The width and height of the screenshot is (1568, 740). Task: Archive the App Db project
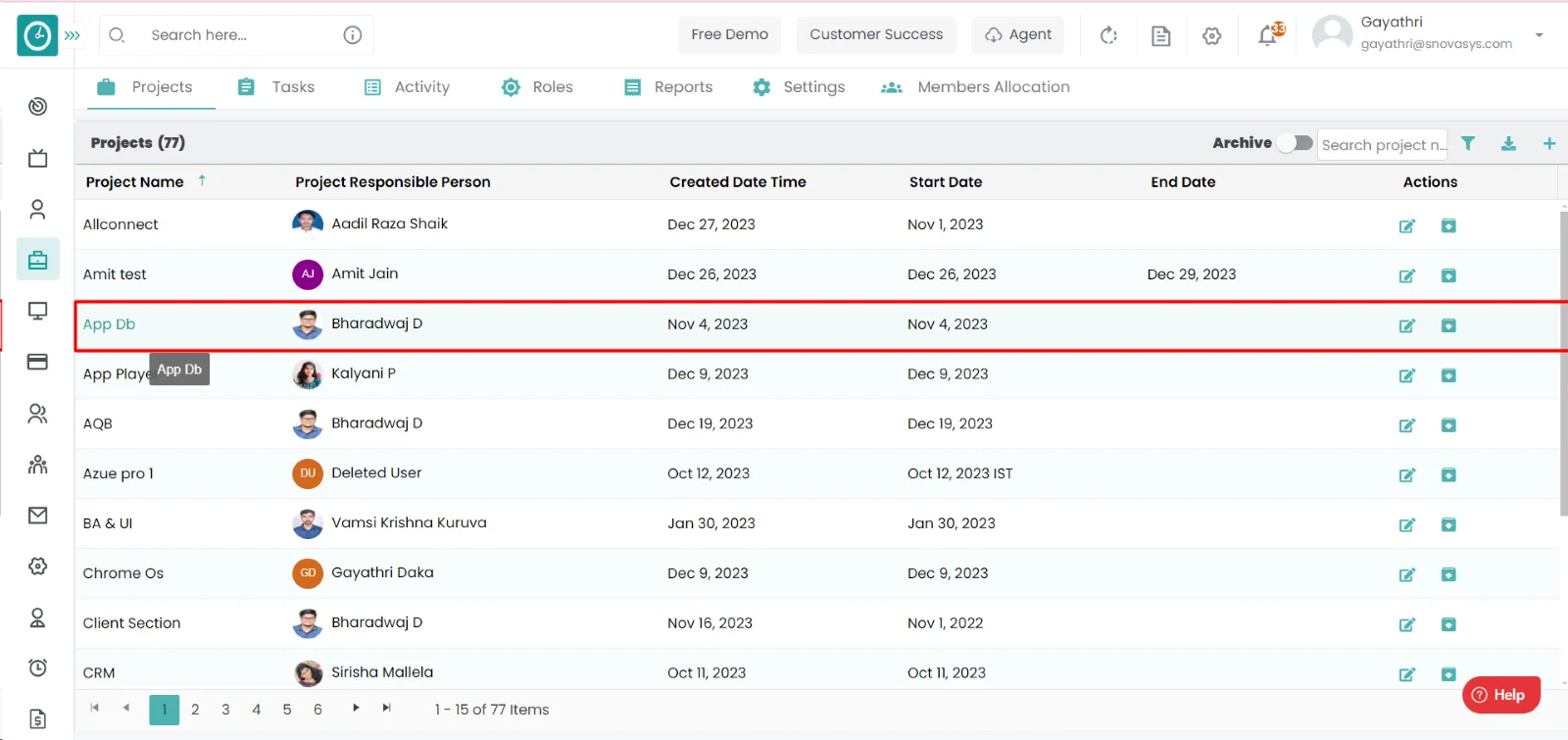pyautogui.click(x=1448, y=326)
